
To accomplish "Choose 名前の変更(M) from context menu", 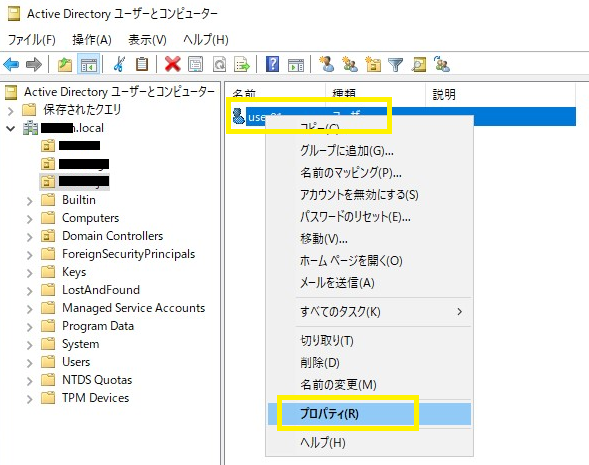I will [369, 385].
